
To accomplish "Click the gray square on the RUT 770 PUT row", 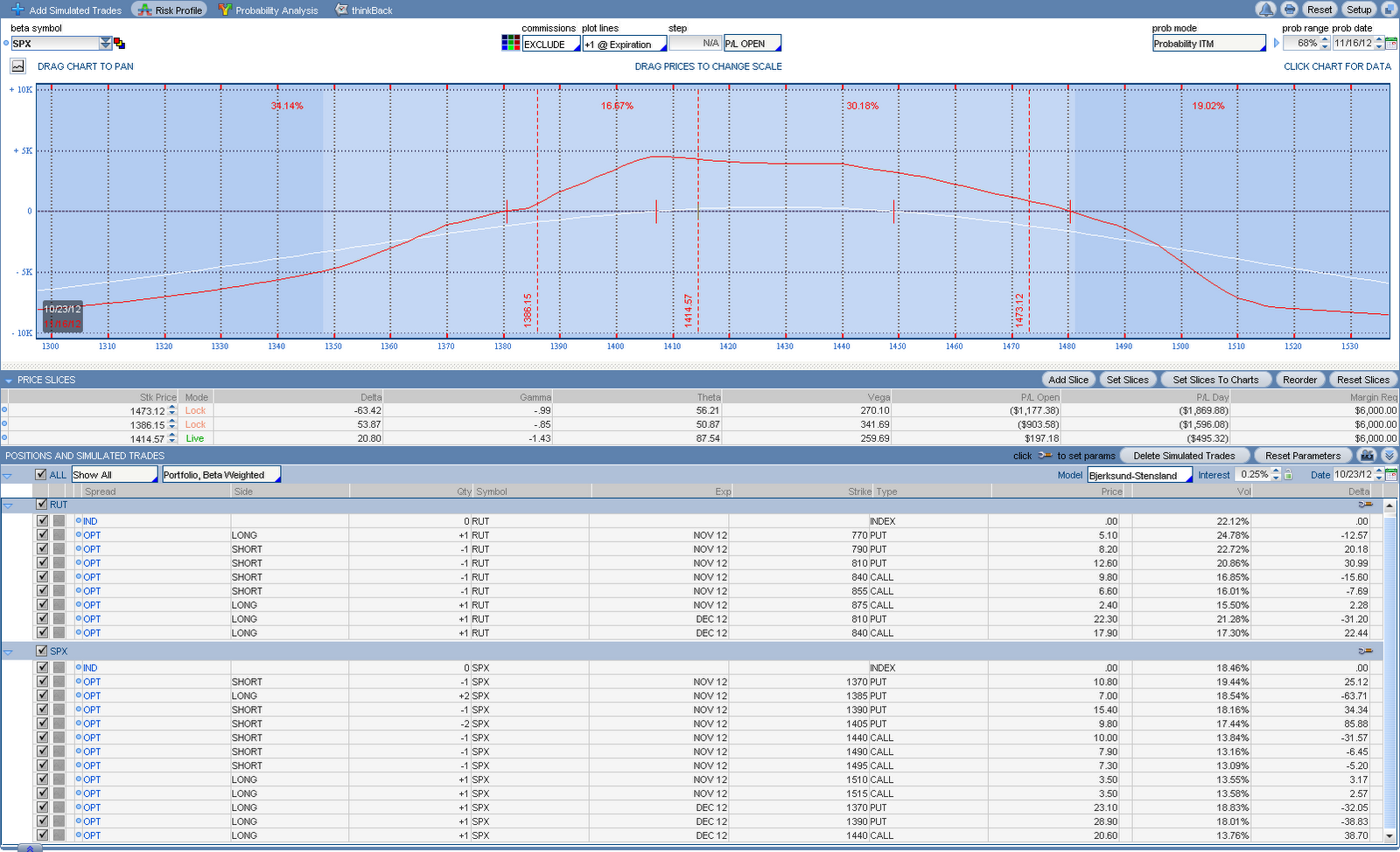I will (59, 534).
